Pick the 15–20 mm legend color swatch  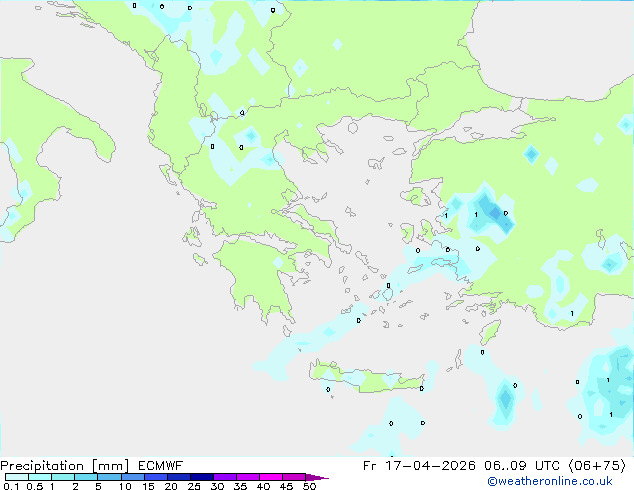pyautogui.click(x=156, y=477)
